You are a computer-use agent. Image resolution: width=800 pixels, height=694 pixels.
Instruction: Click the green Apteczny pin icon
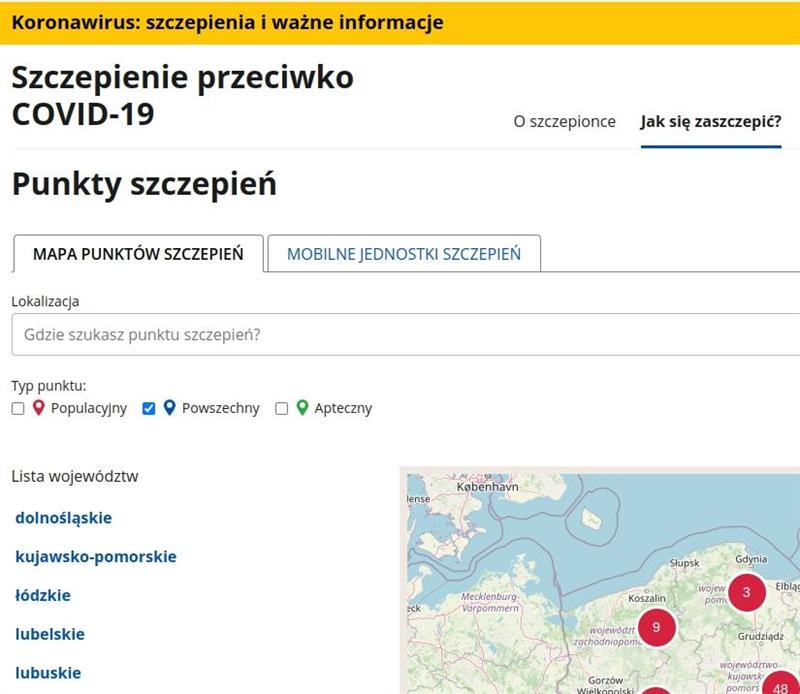point(302,408)
